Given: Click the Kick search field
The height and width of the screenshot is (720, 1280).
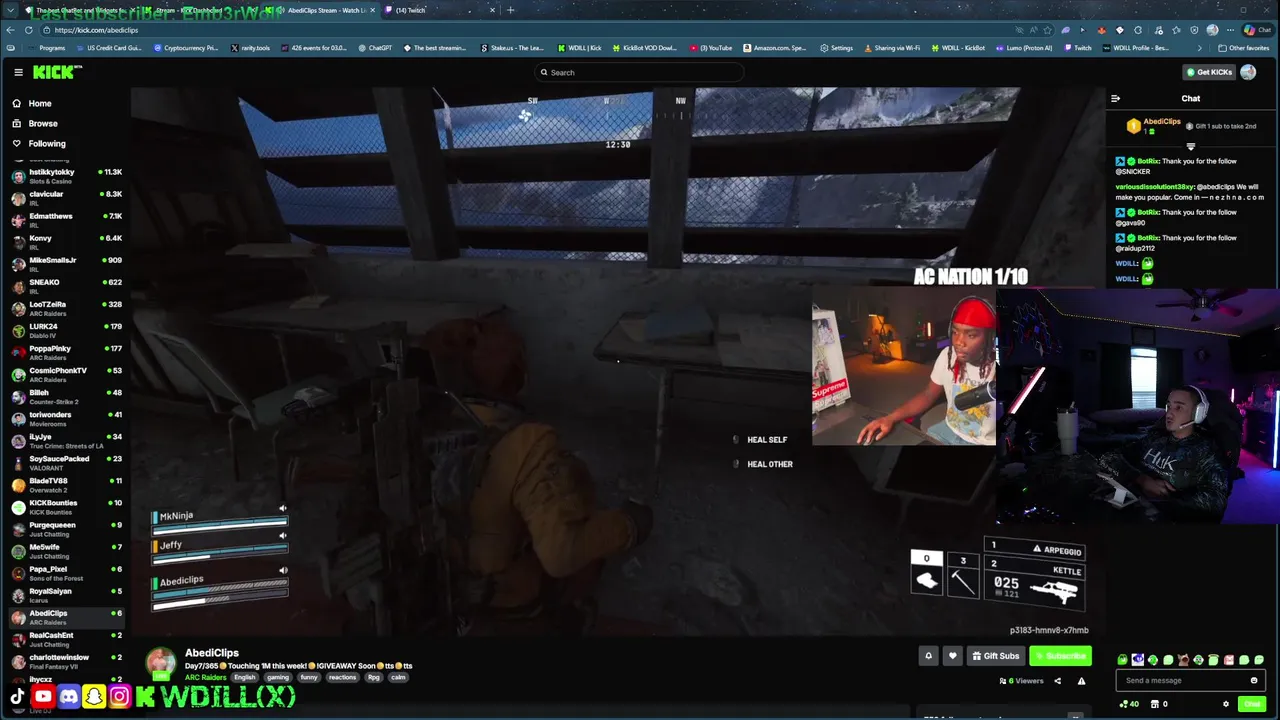Looking at the screenshot, I should 640,72.
